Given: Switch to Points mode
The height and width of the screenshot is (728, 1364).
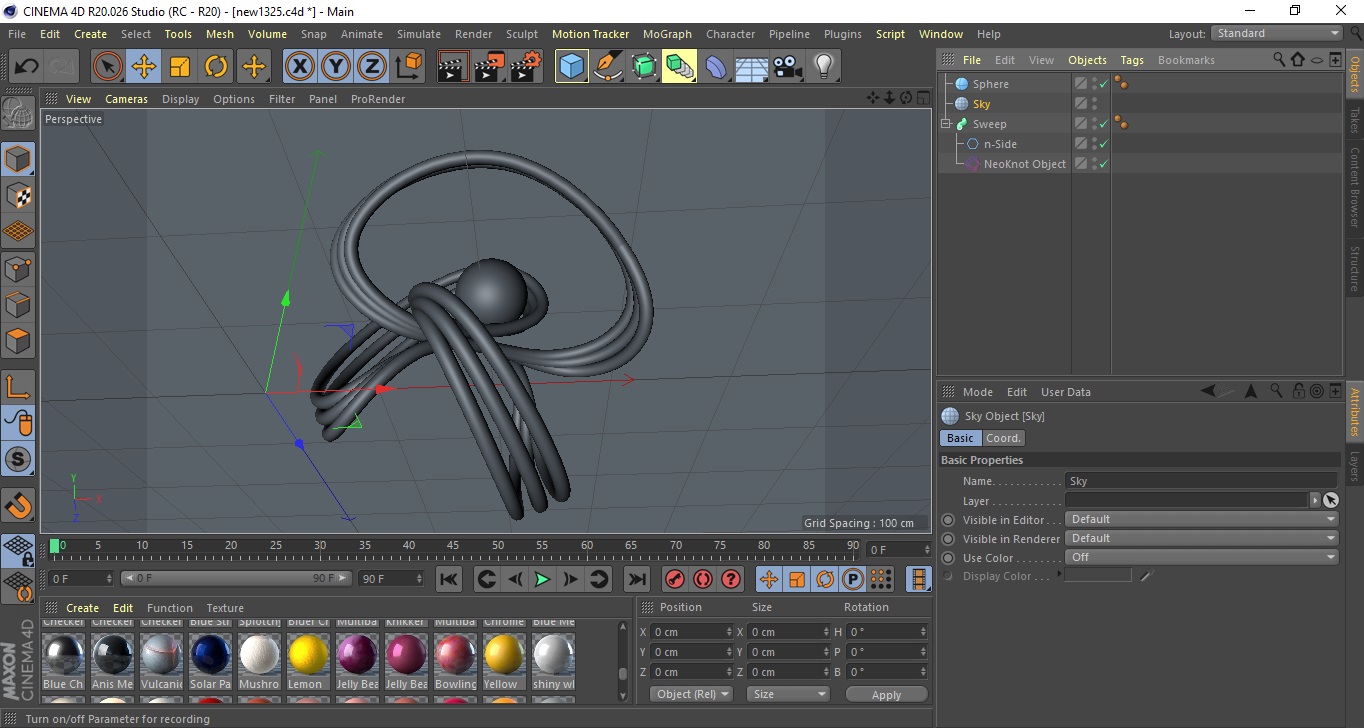Looking at the screenshot, I should (18, 268).
